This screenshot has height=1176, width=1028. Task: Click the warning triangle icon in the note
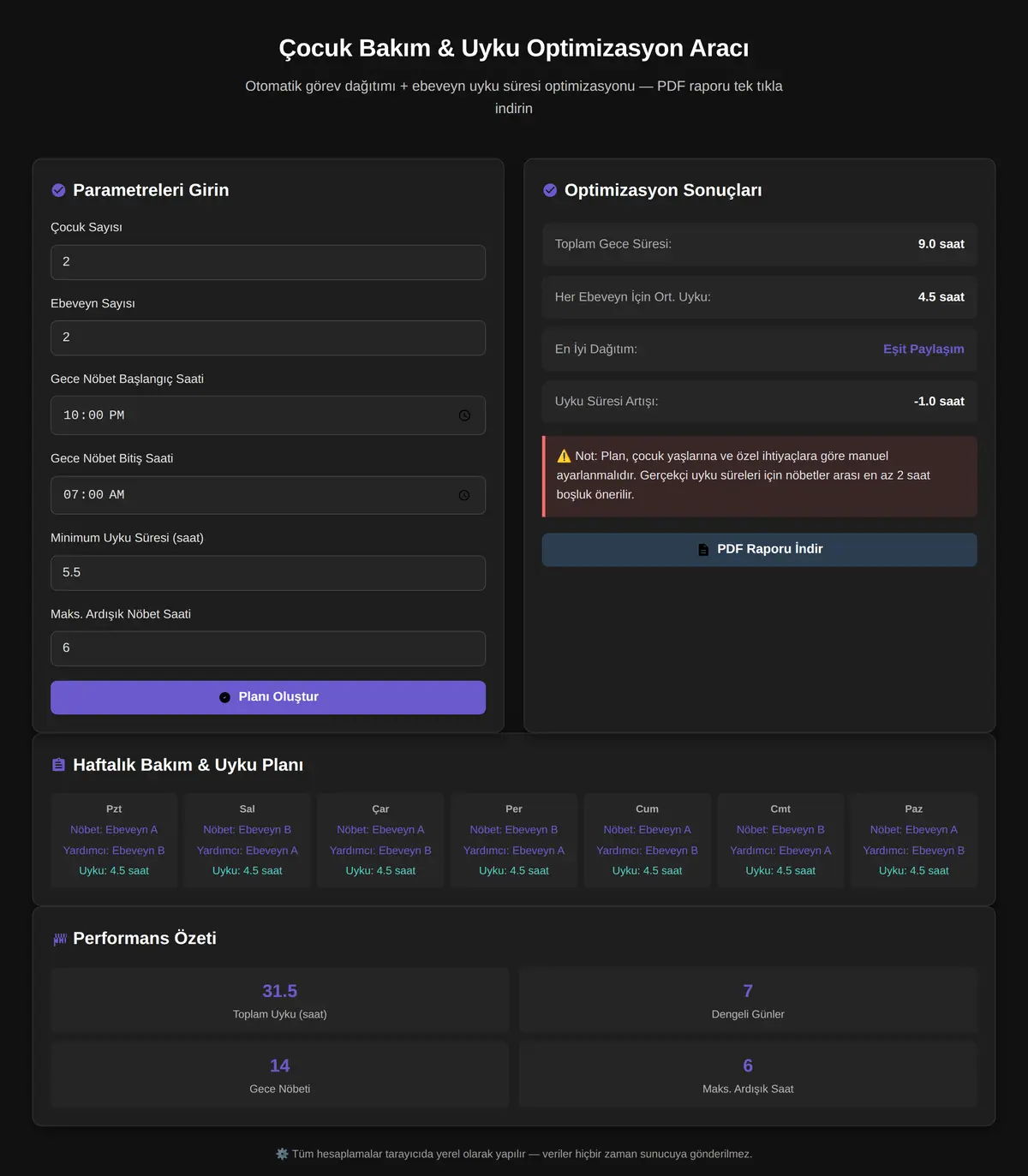(x=564, y=456)
